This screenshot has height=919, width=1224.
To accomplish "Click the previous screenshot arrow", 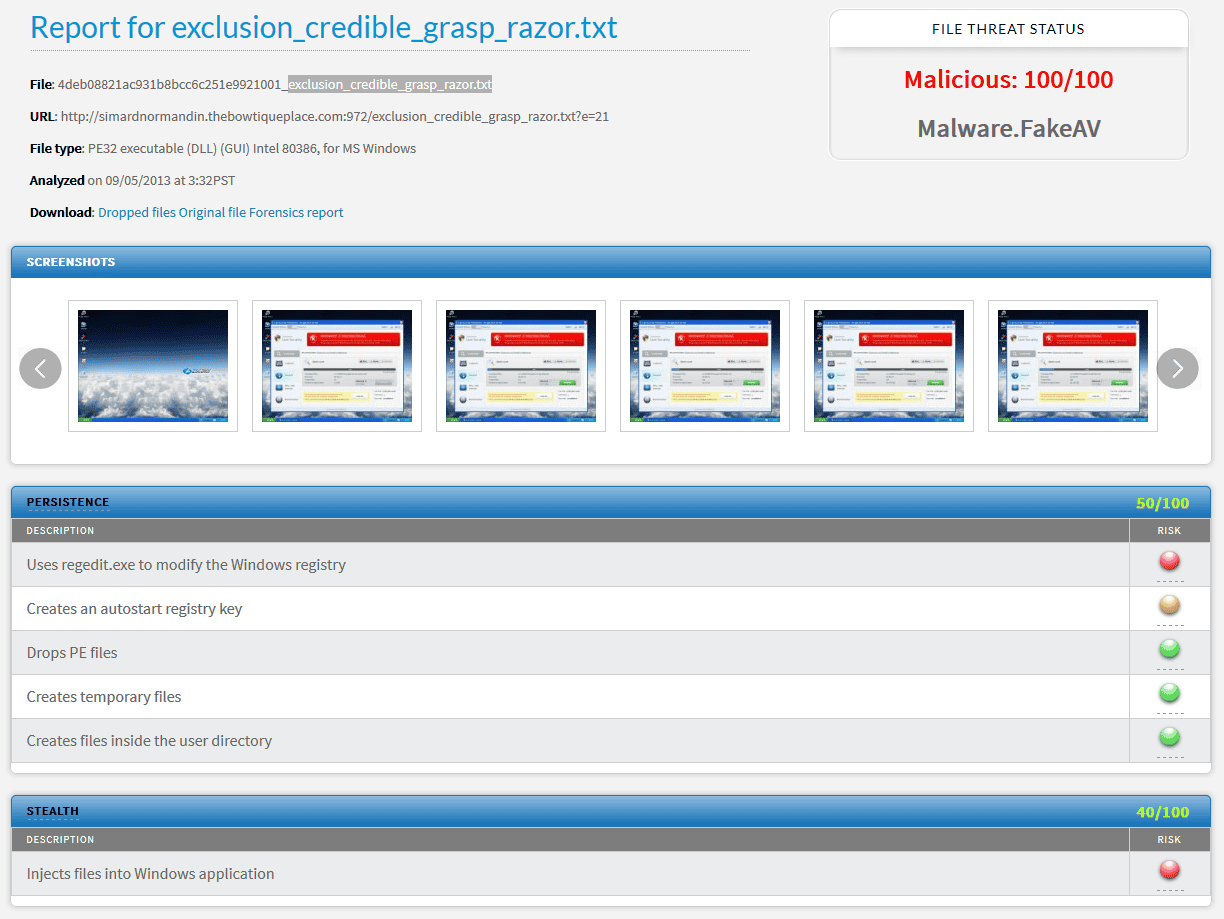I will (x=40, y=368).
